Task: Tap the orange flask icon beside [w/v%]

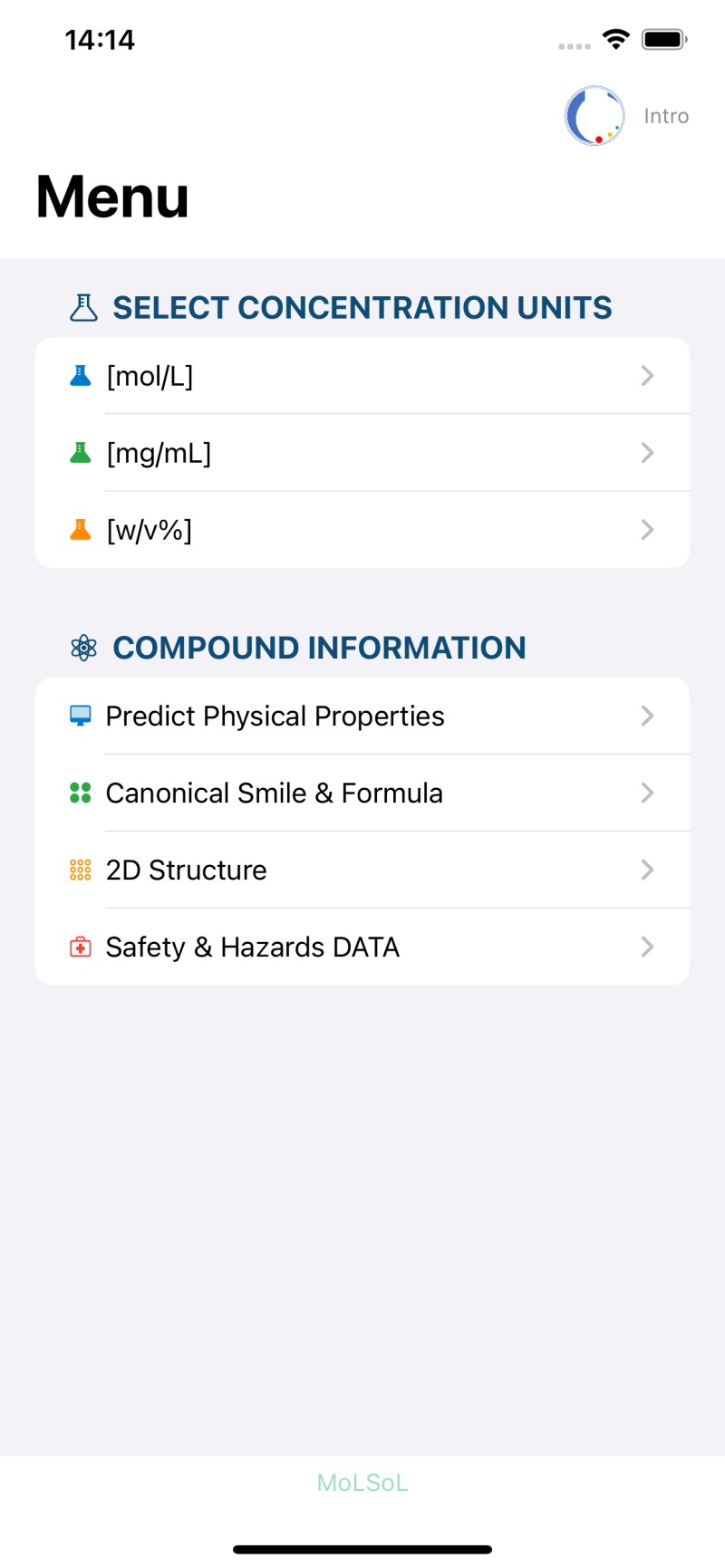Action: [81, 530]
